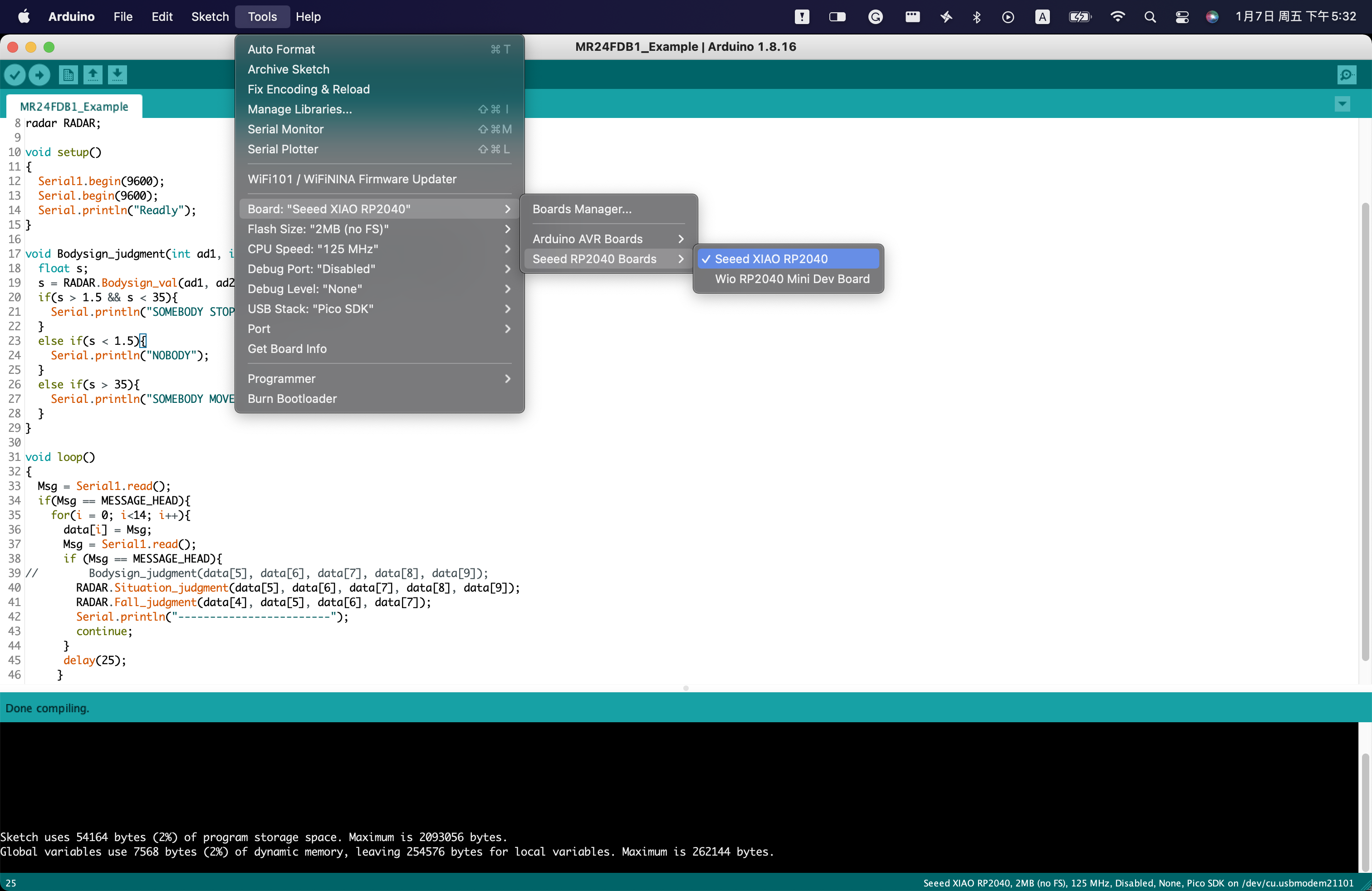Click the Upload arrow toolbar icon
Screen dimensions: 1372x891
(x=39, y=75)
